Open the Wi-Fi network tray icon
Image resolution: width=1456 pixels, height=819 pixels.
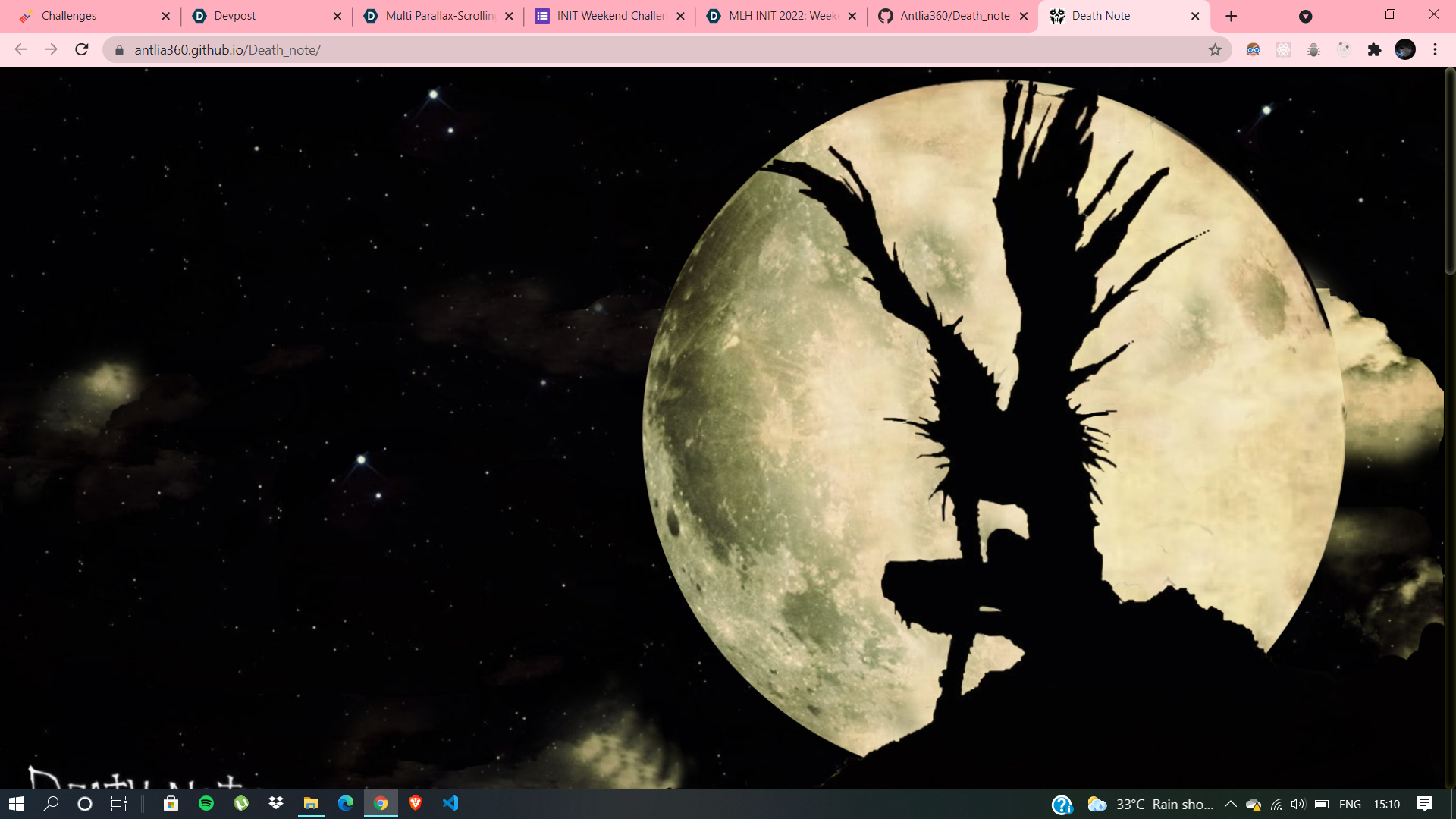tap(1277, 804)
